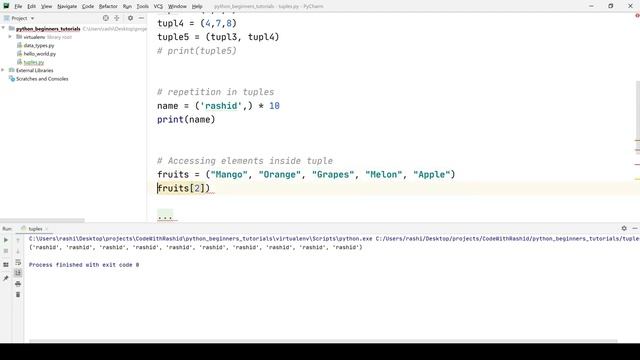
Task: Click the expand all icon in Project panel
Action: pos(117,18)
